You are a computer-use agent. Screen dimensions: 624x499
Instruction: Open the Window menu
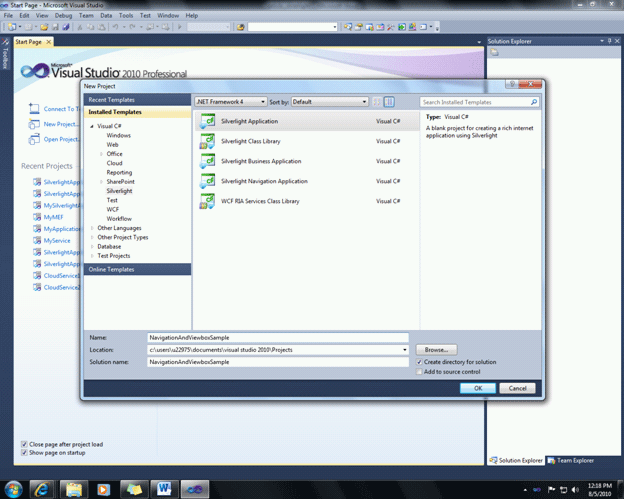(x=168, y=16)
